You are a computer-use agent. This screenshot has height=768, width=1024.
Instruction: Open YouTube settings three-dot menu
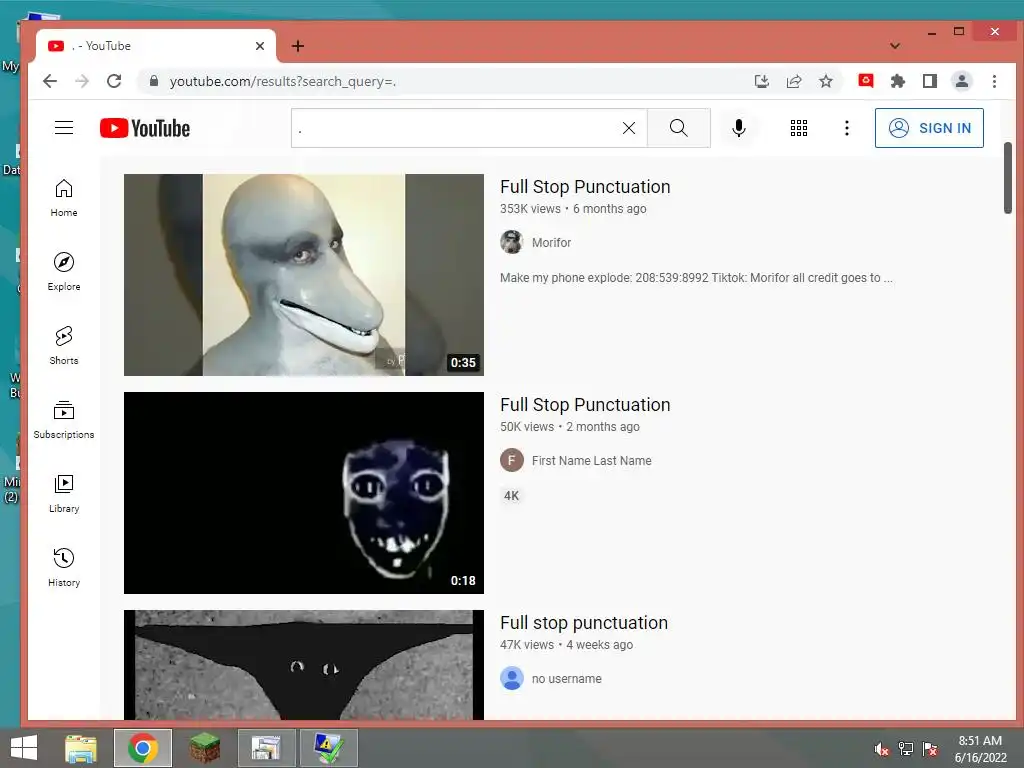[x=846, y=128]
